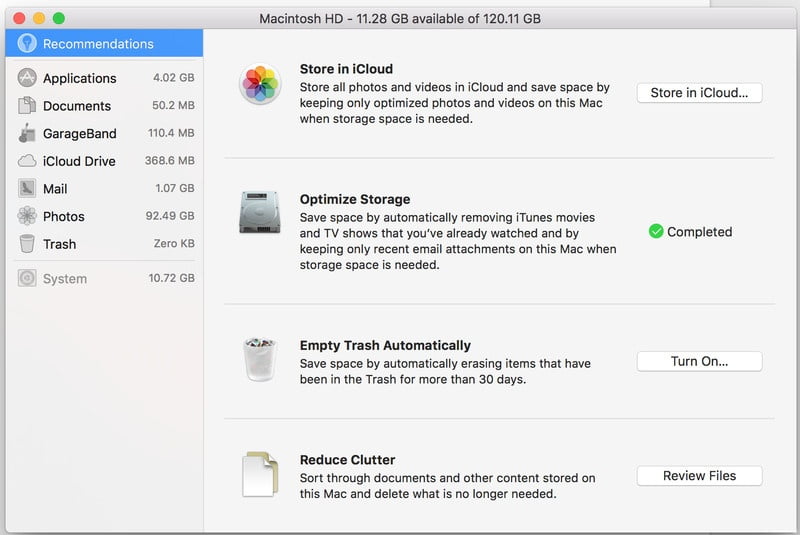The width and height of the screenshot is (800, 535).
Task: Click the Applications sidebar icon
Action: click(27, 78)
